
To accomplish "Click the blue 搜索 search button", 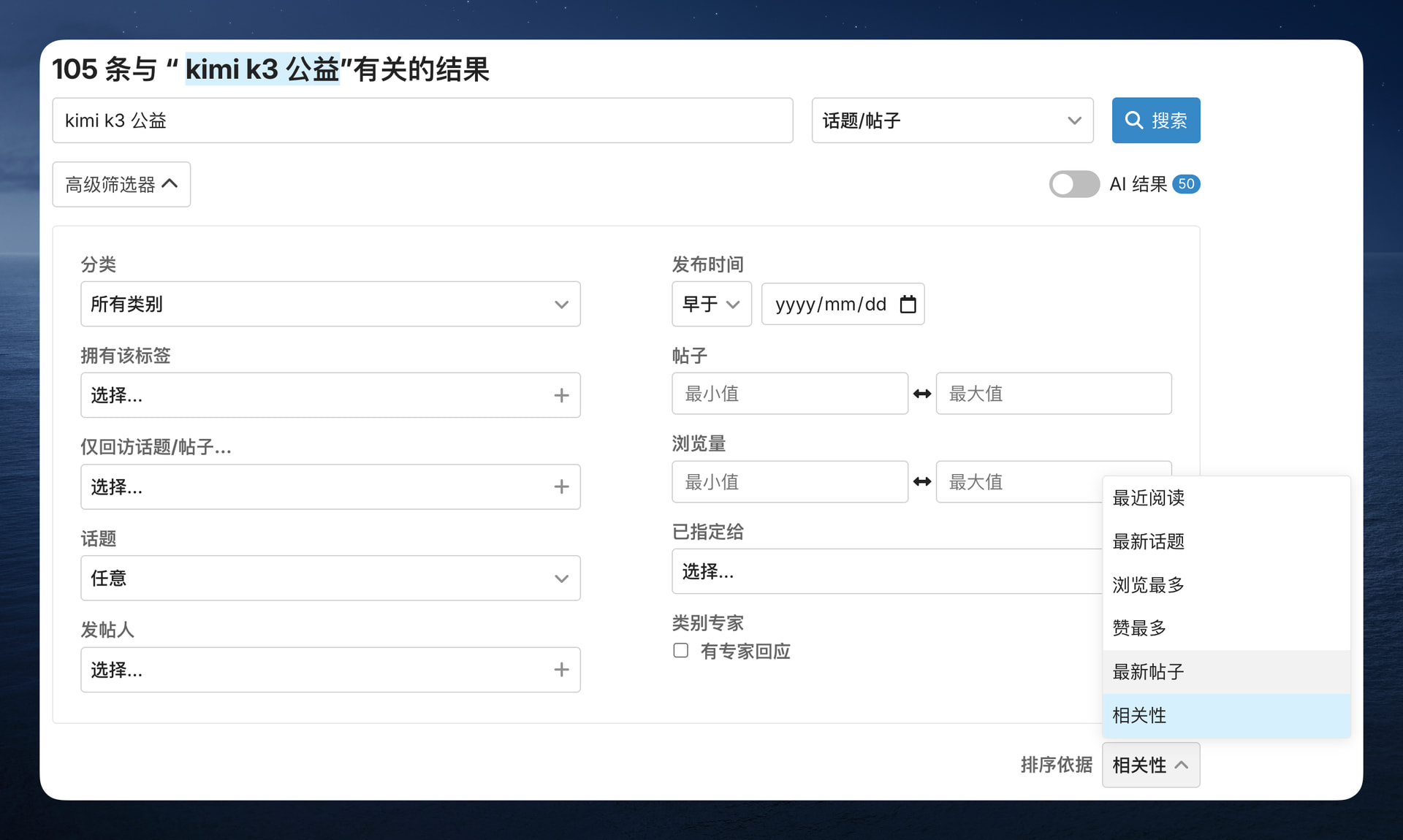I will [x=1155, y=120].
